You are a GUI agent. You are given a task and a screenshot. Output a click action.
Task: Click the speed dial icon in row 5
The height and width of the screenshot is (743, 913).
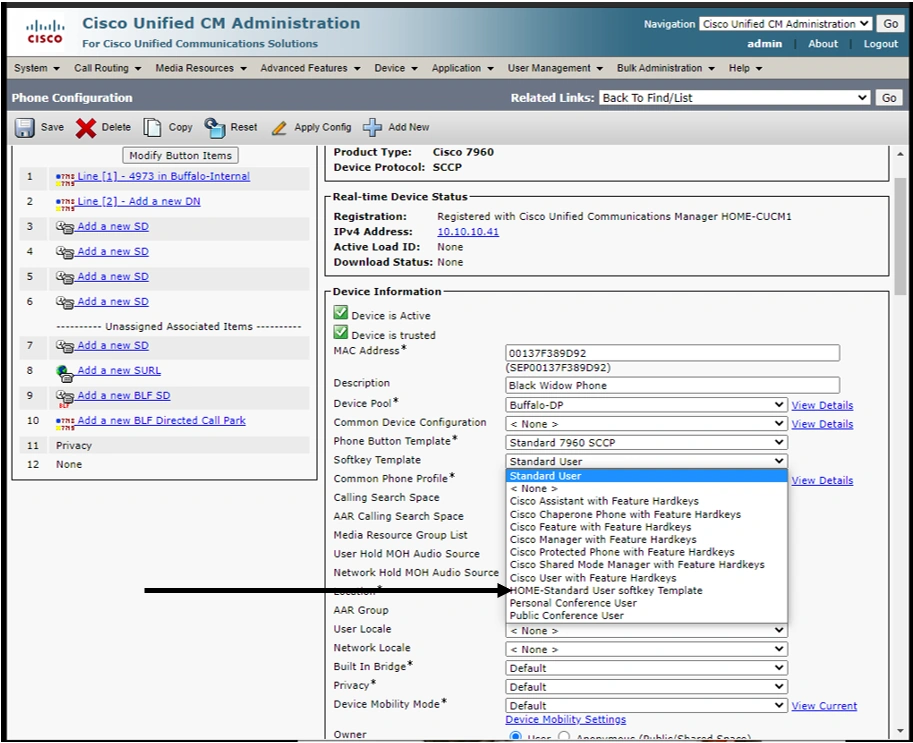[x=65, y=277]
